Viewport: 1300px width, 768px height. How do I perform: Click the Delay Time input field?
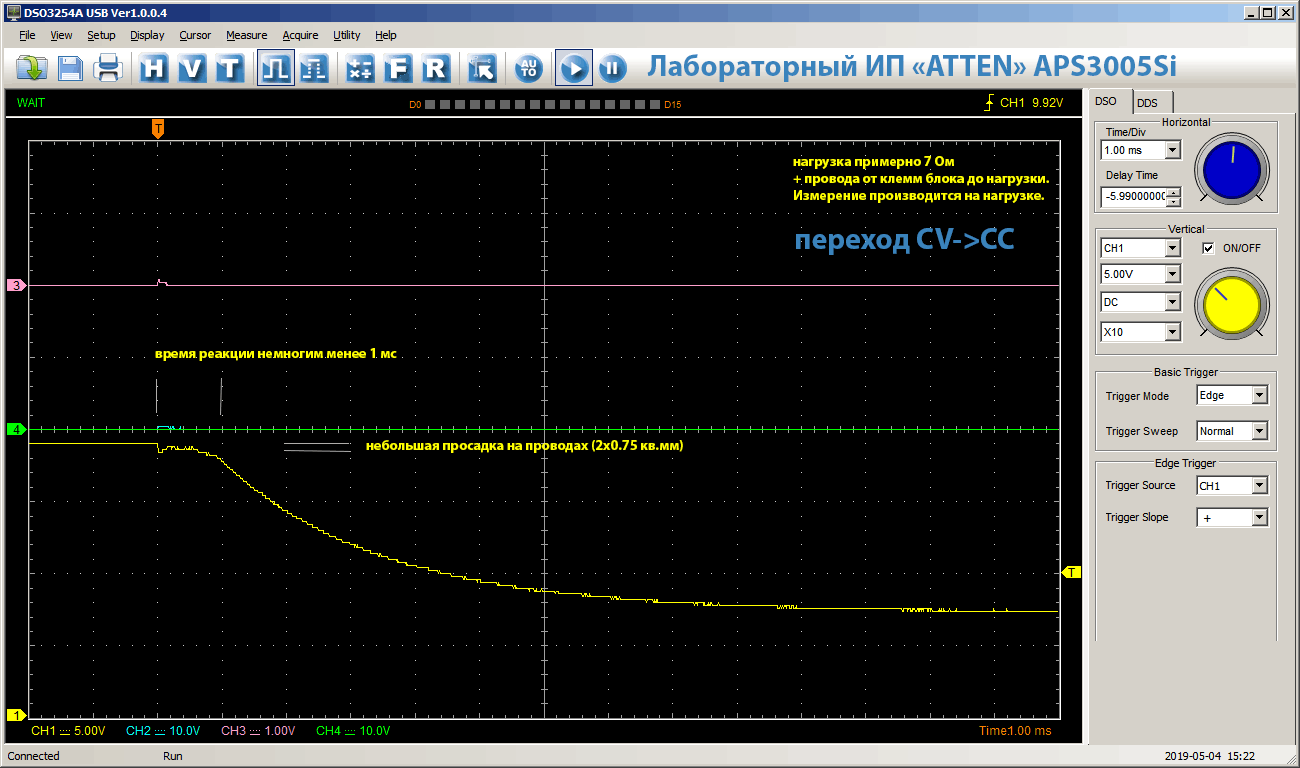[1133, 197]
